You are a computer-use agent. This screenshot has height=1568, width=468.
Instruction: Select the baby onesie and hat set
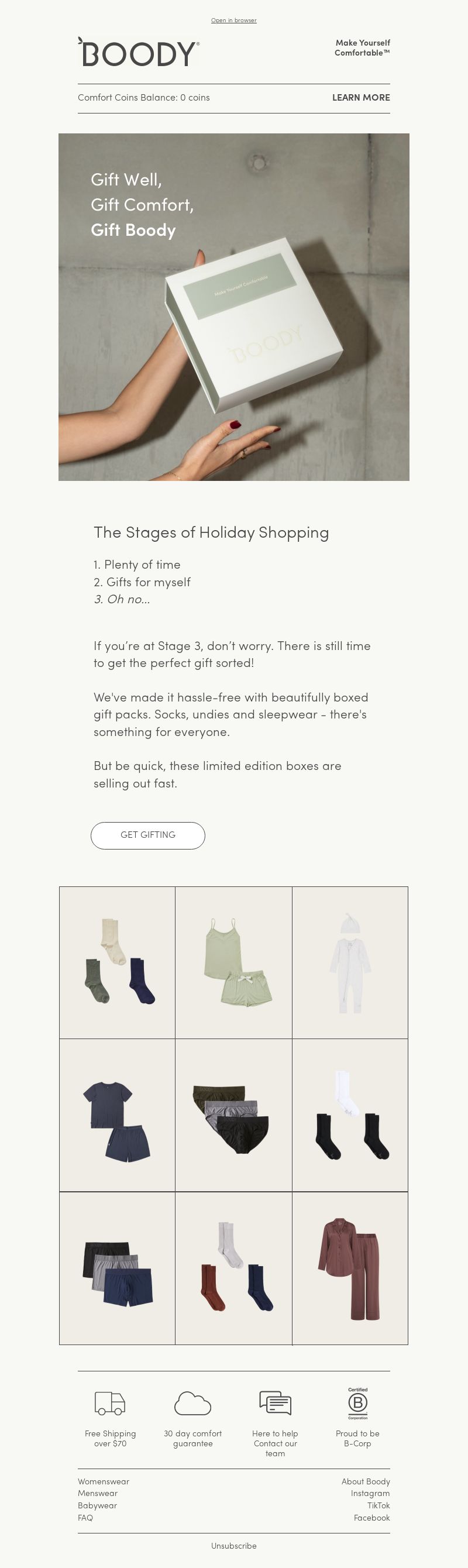[350, 962]
